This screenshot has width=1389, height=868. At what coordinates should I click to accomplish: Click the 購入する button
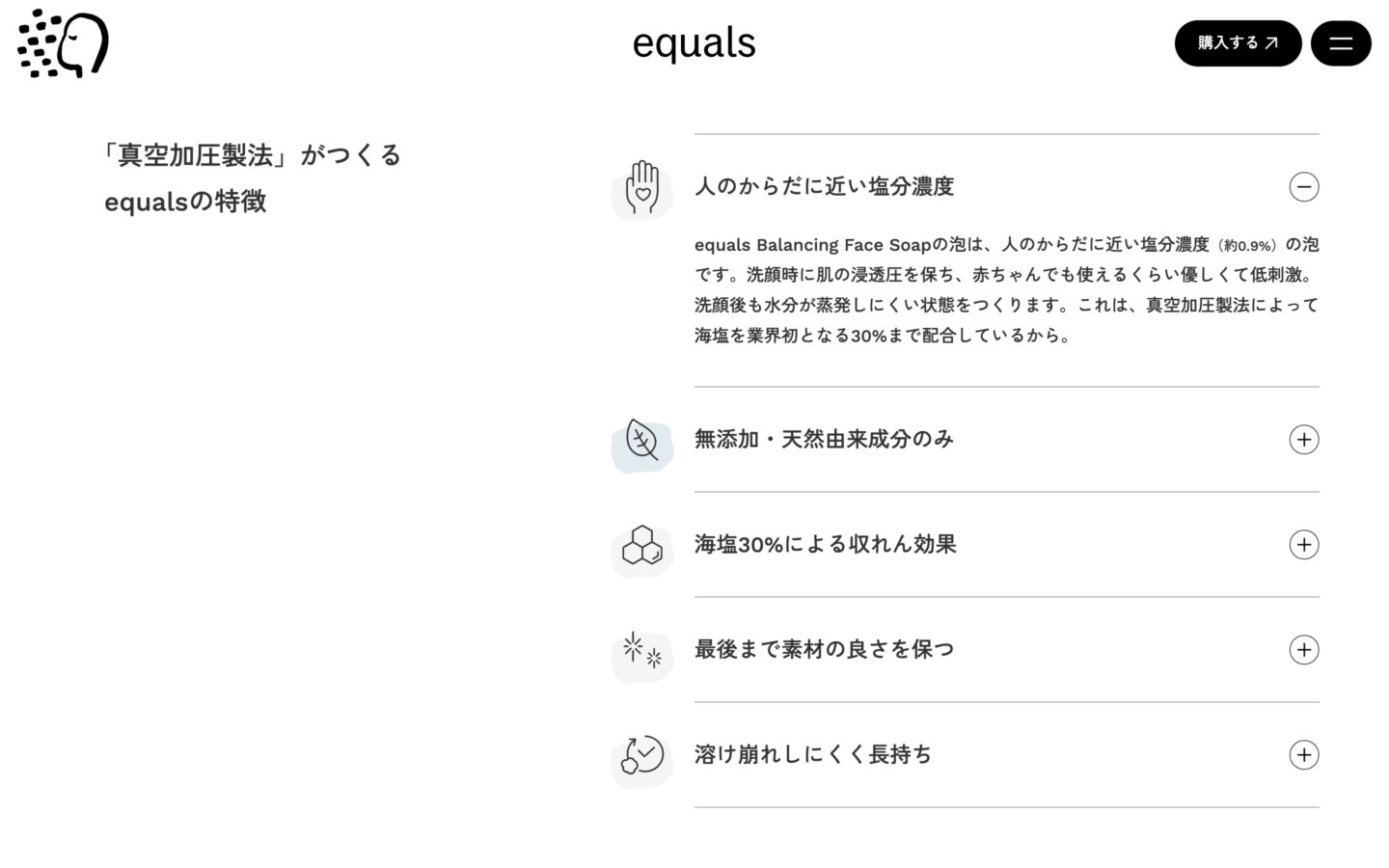coord(1238,42)
